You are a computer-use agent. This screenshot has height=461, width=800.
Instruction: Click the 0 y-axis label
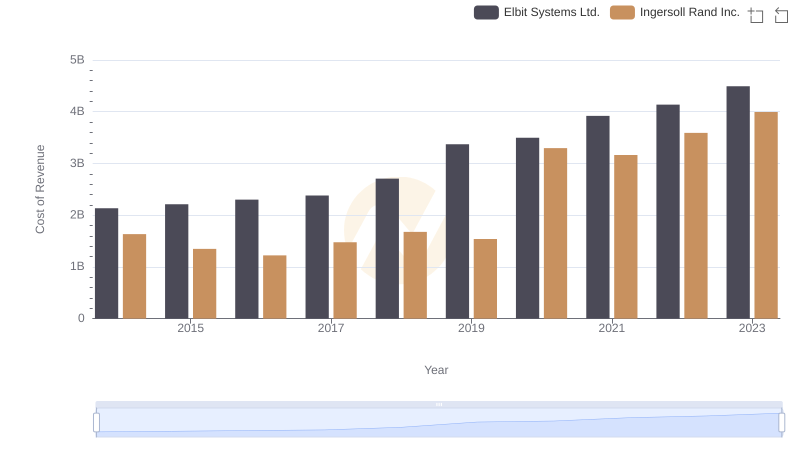point(81,318)
